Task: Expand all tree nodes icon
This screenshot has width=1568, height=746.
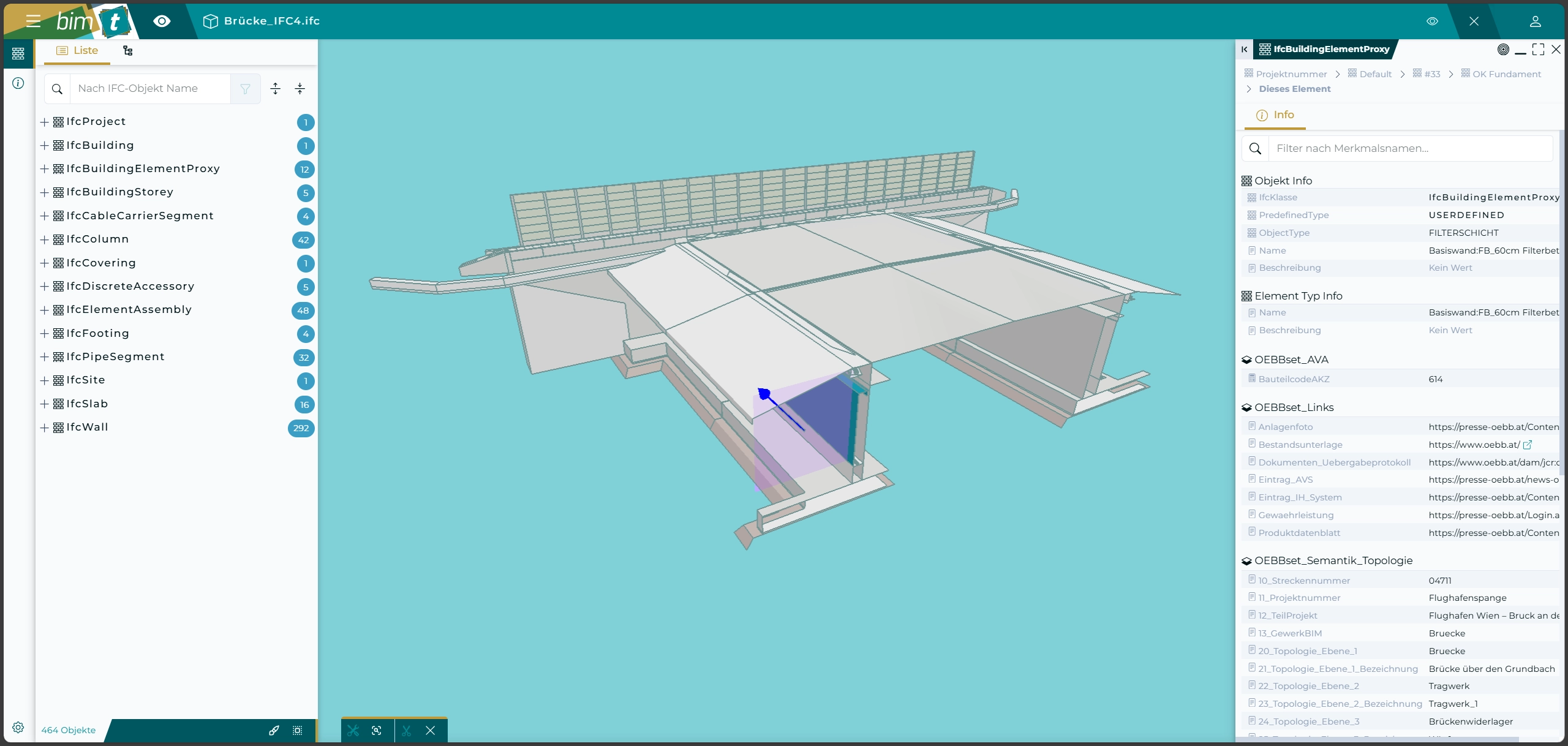Action: 276,89
